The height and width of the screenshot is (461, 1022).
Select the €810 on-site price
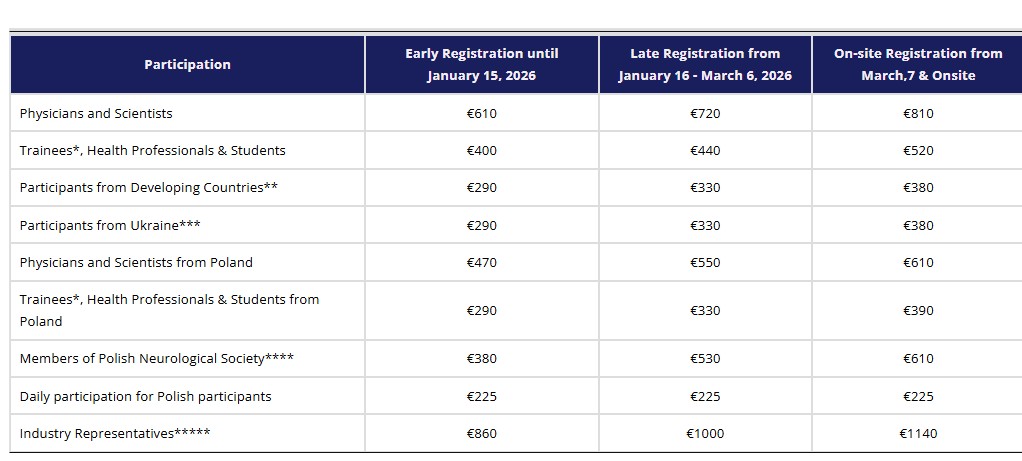pos(917,114)
